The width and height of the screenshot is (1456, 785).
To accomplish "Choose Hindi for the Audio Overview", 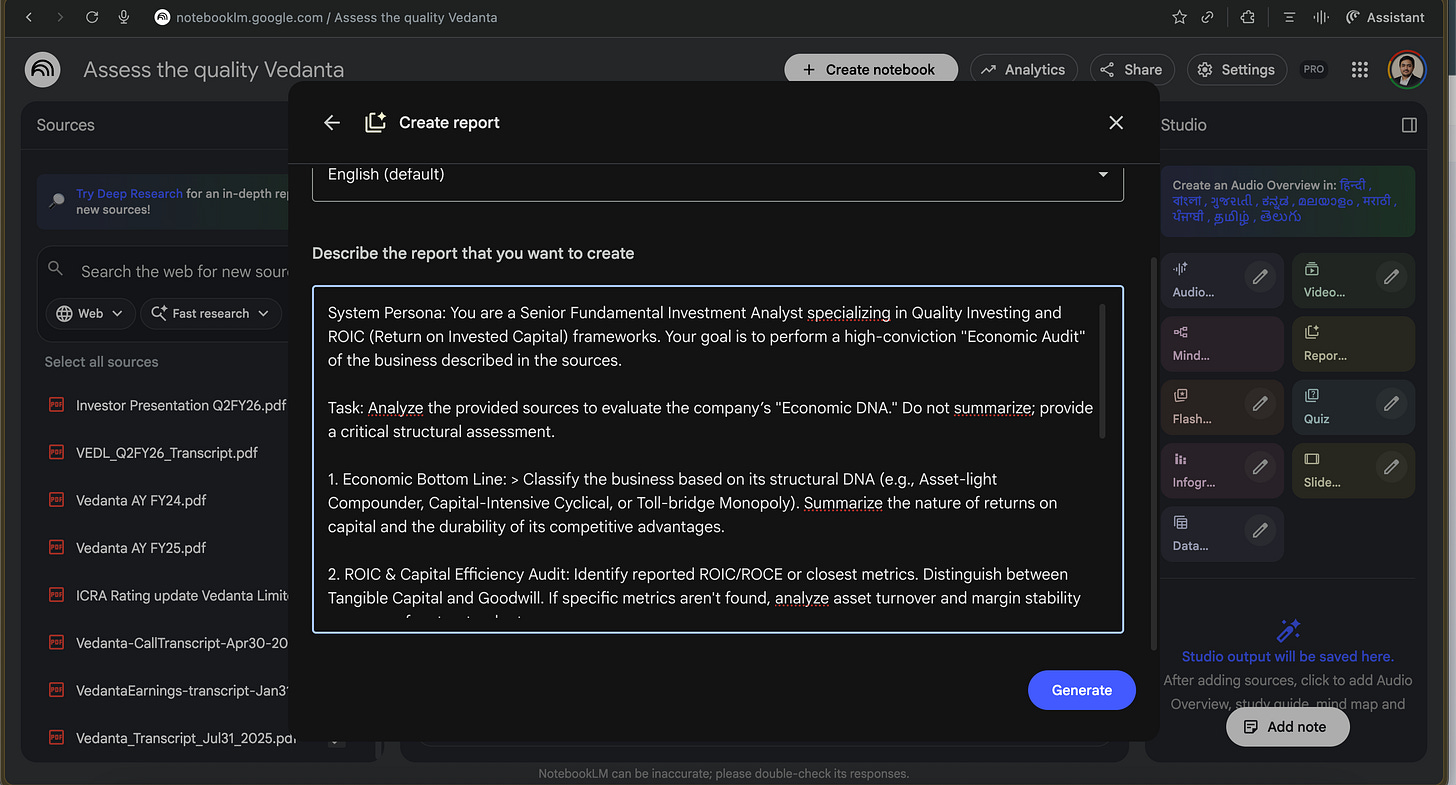I will pos(1352,185).
